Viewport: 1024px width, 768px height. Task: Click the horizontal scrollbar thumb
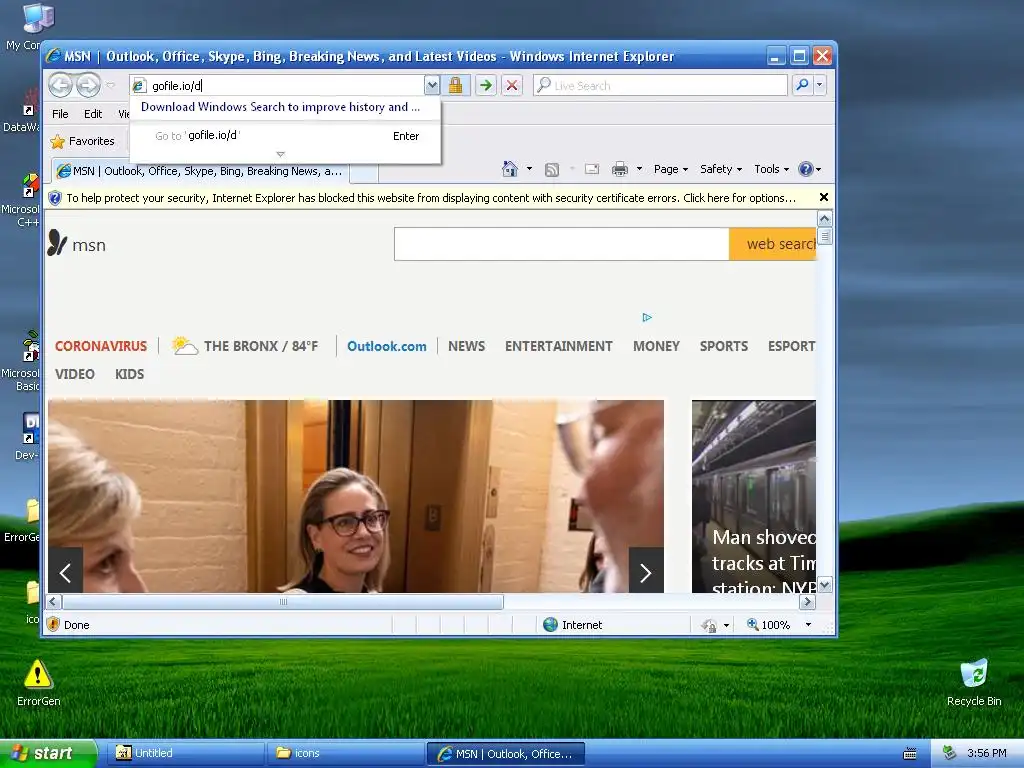coord(283,602)
